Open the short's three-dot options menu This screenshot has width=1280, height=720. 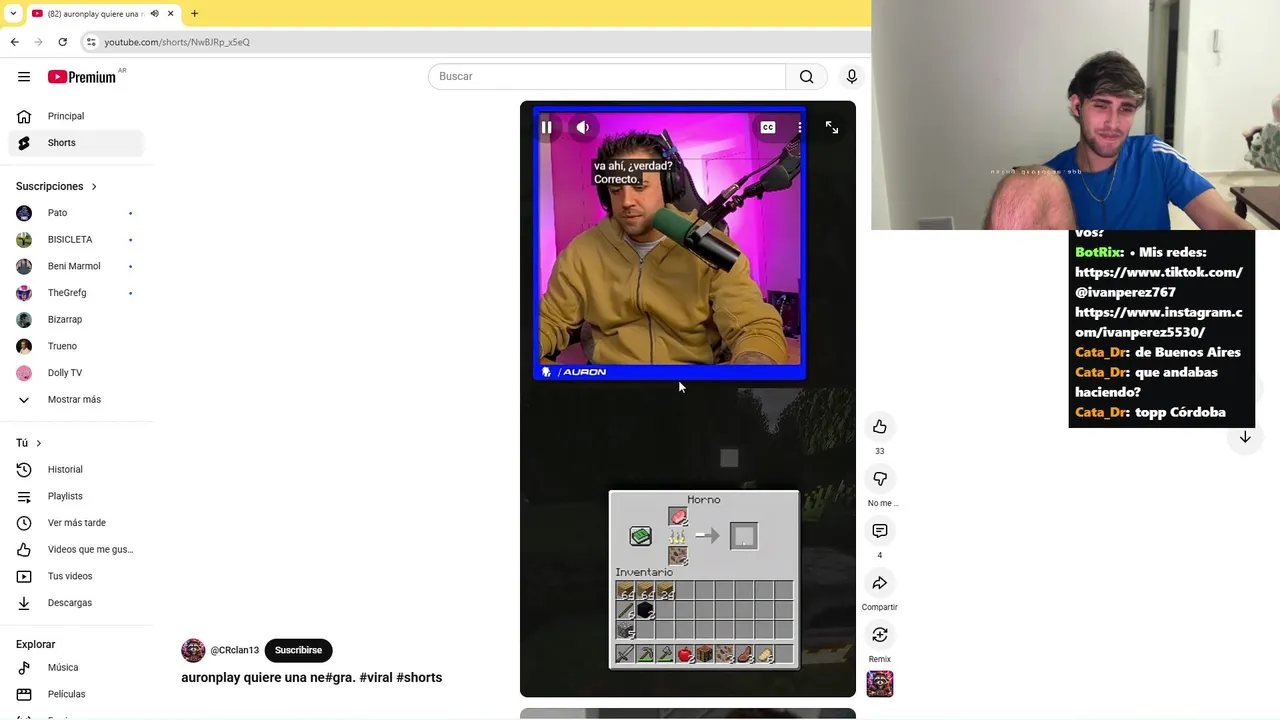coord(799,127)
